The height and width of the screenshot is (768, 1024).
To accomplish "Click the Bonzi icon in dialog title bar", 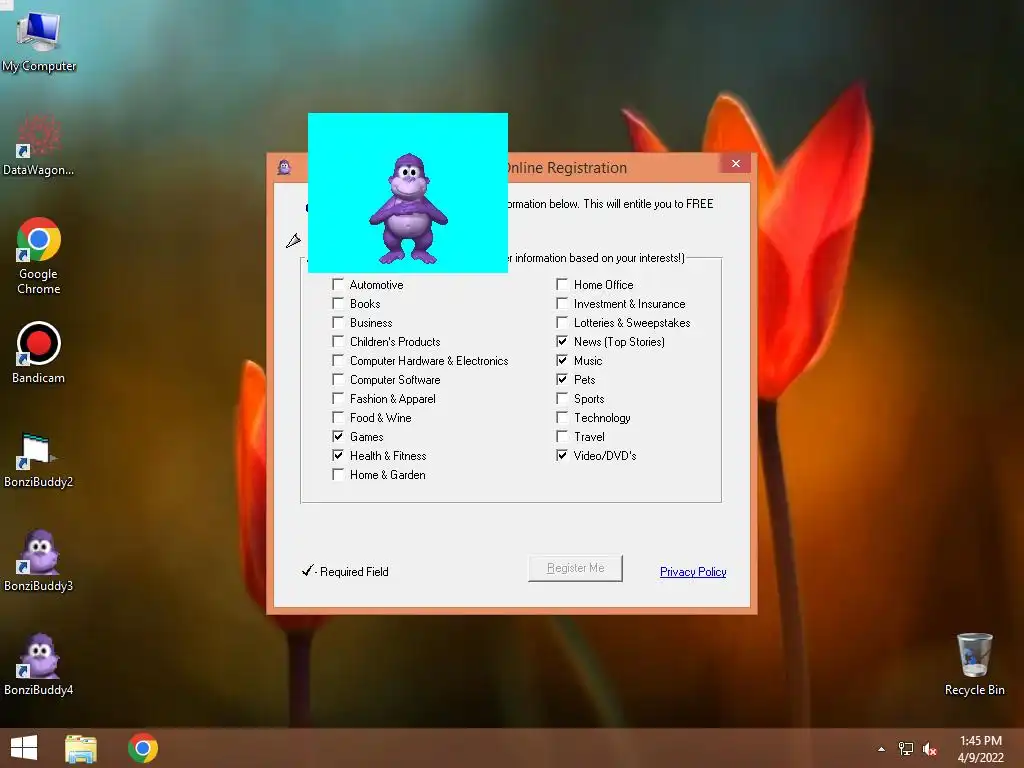I will 284,167.
